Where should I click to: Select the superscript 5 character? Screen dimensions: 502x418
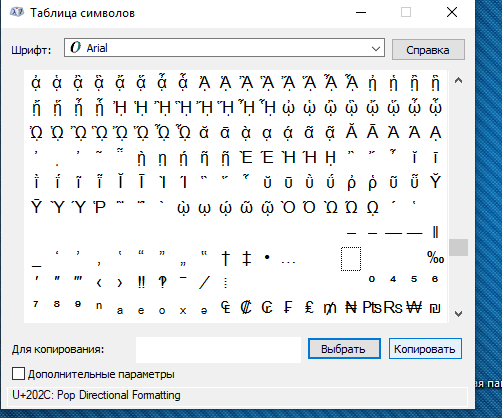click(x=414, y=279)
